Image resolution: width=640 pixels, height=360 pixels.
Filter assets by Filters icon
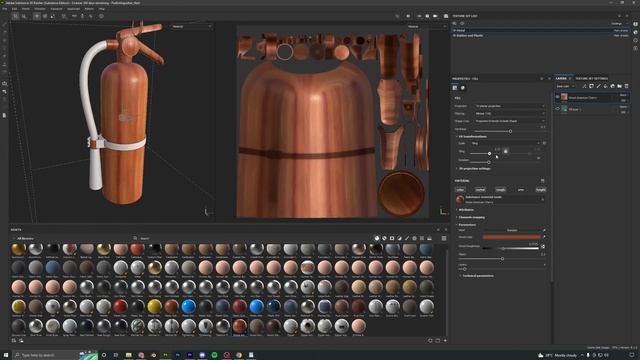tap(399, 238)
